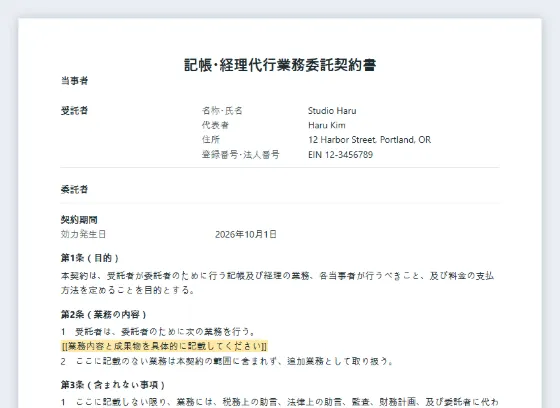560x408 pixels.
Task: Select the Studio Haru name value
Action: click(332, 111)
